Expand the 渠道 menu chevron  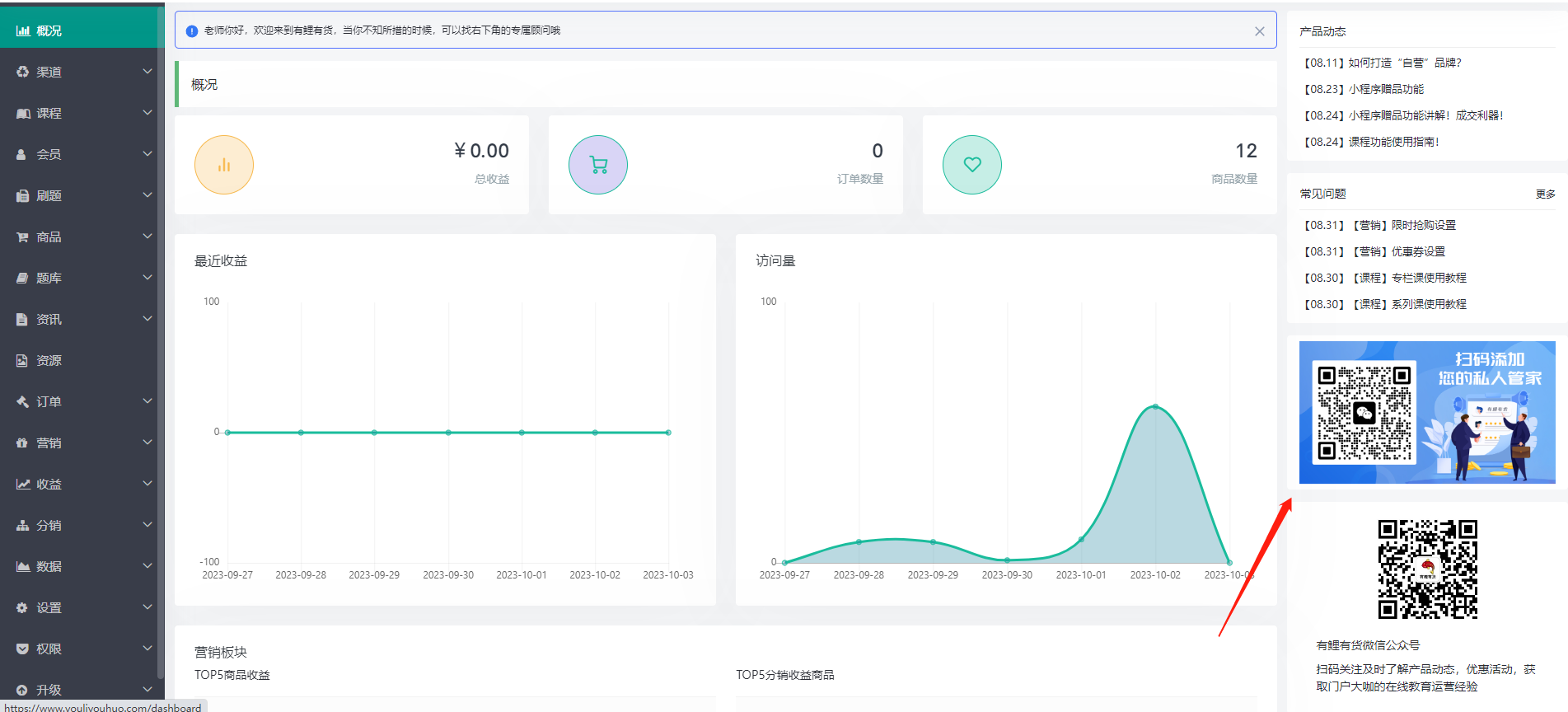[x=147, y=72]
